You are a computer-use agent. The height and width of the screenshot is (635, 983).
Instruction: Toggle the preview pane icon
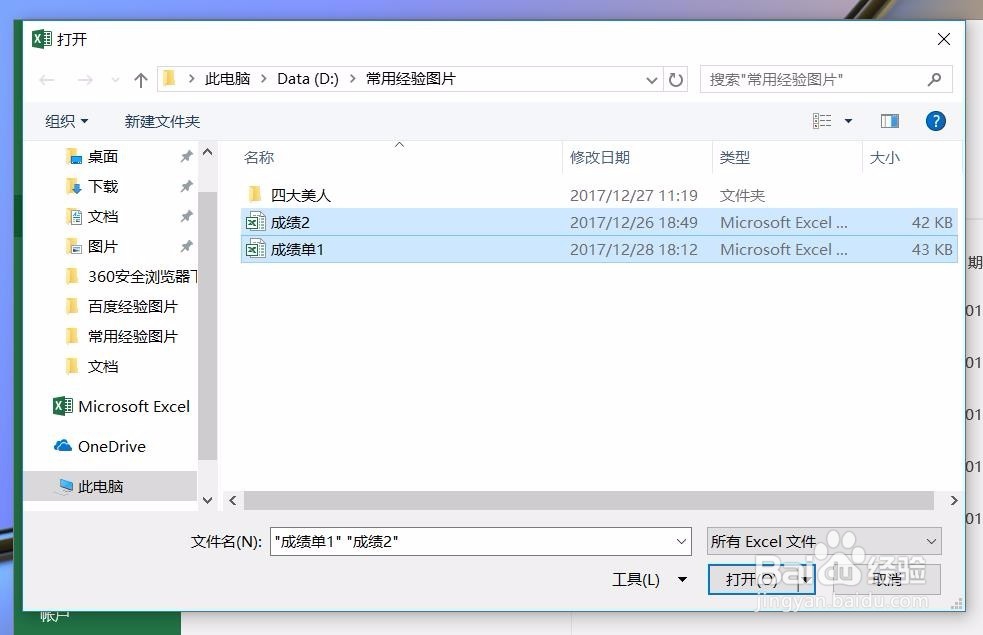tap(889, 121)
